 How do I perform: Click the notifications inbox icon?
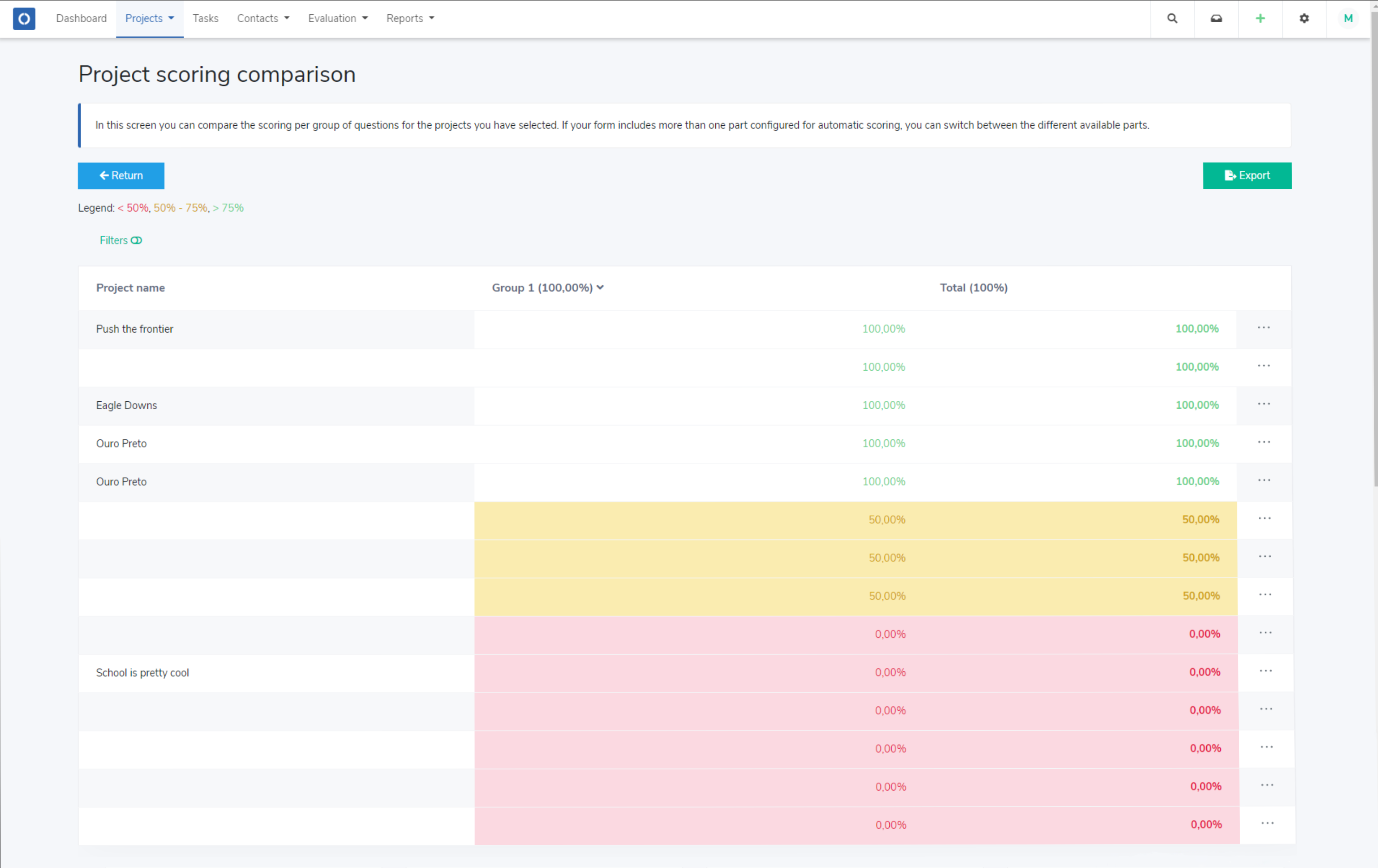pos(1216,18)
